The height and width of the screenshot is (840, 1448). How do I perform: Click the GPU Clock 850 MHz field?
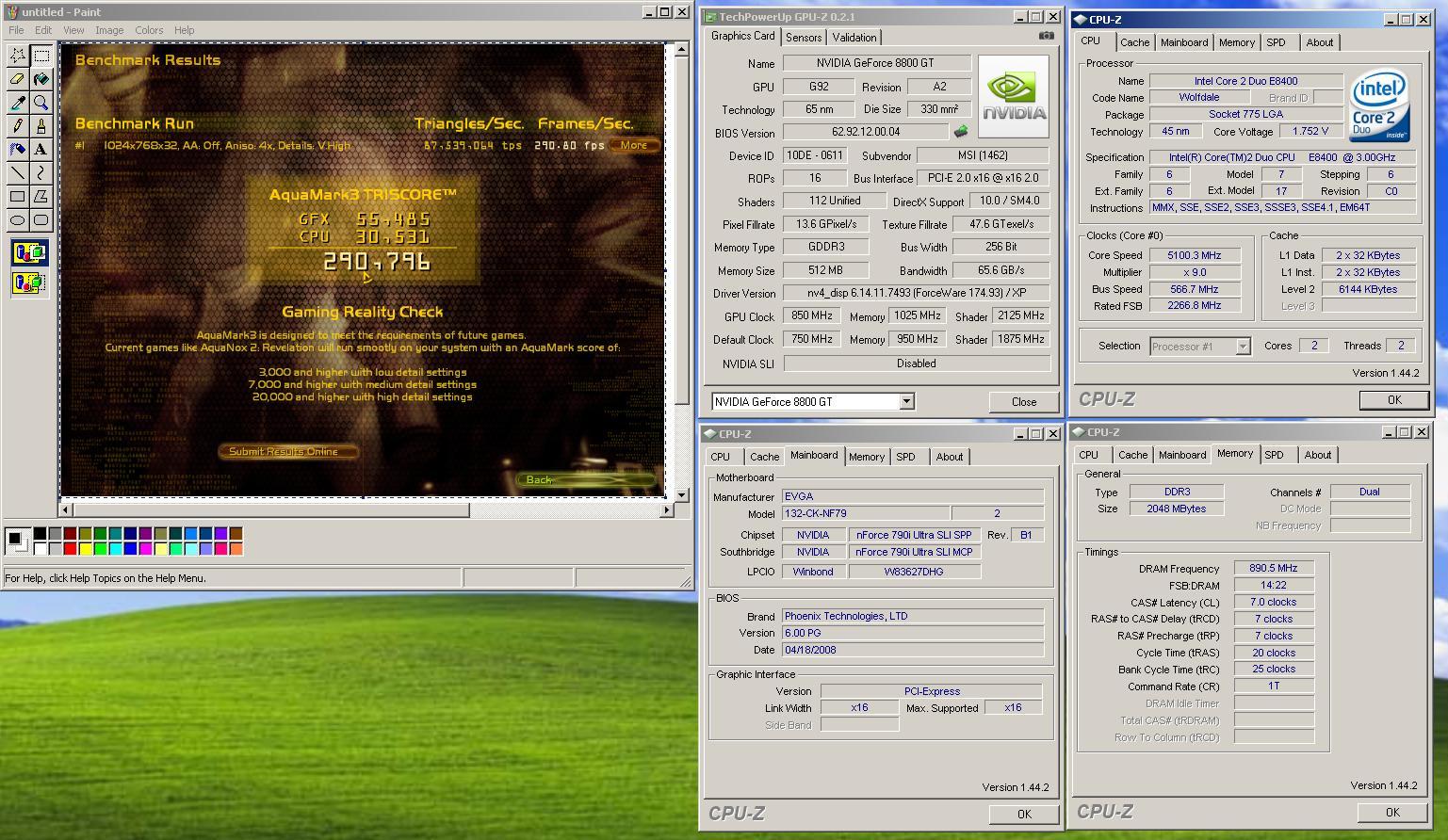(x=811, y=316)
